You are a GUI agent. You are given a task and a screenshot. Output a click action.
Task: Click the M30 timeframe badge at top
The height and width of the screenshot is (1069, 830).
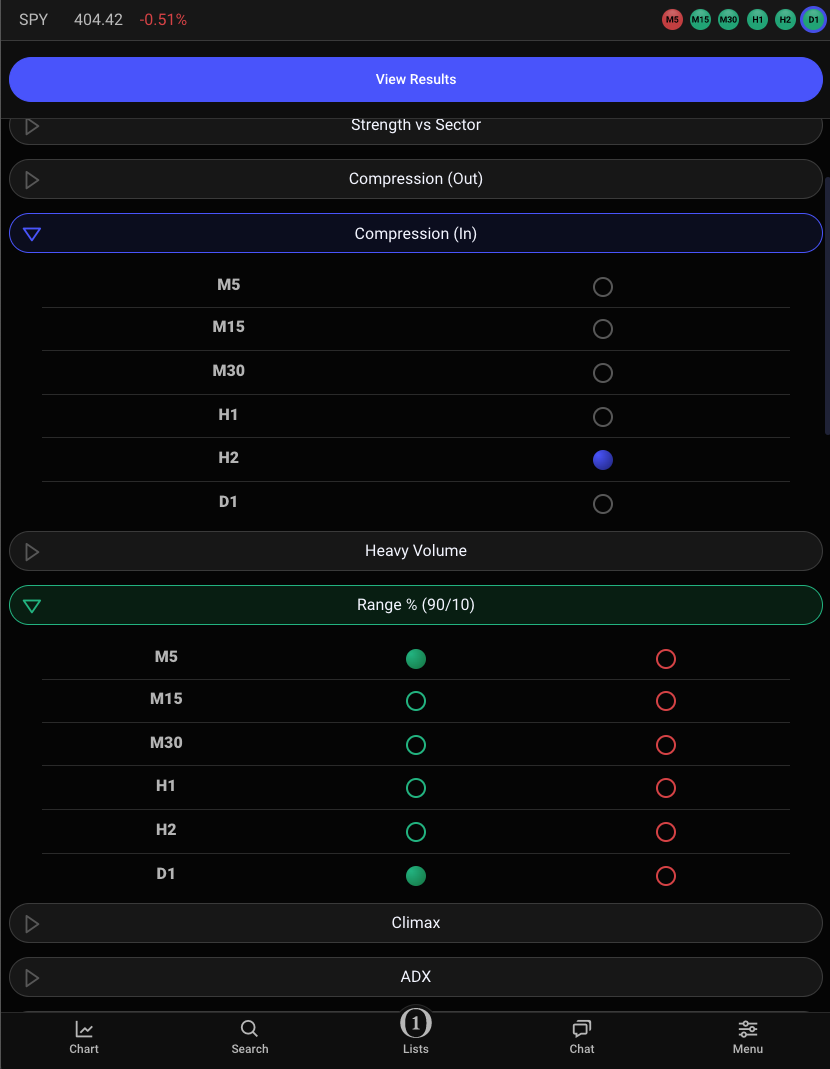click(728, 19)
